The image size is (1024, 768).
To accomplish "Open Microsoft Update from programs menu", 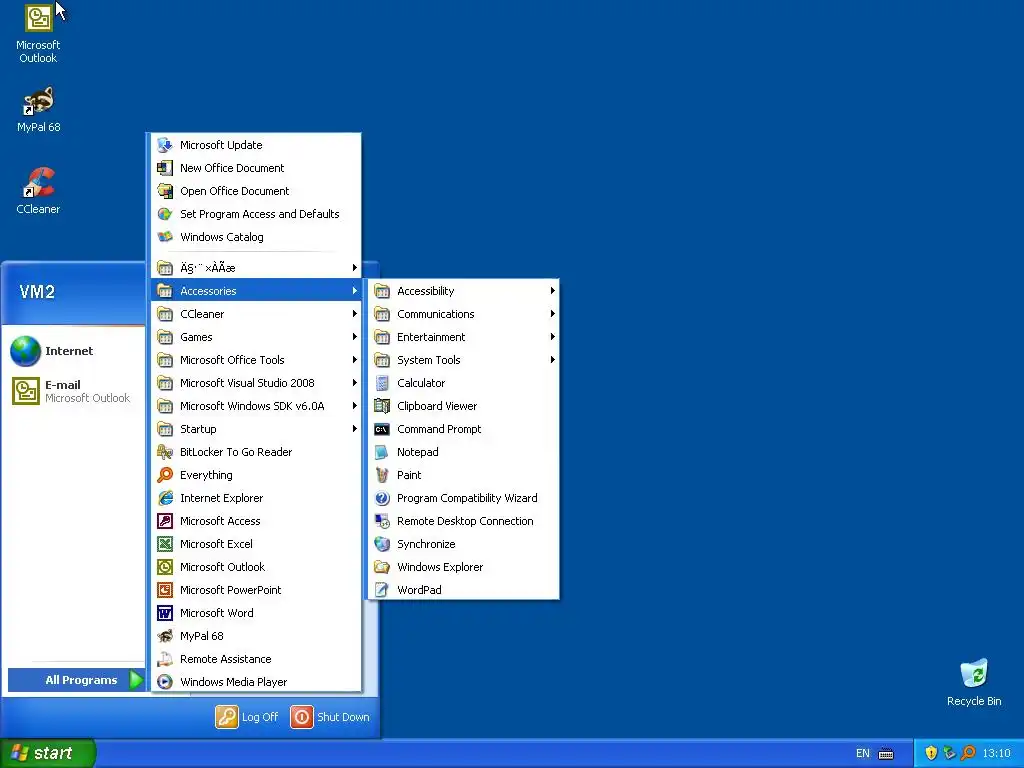I will point(256,145).
